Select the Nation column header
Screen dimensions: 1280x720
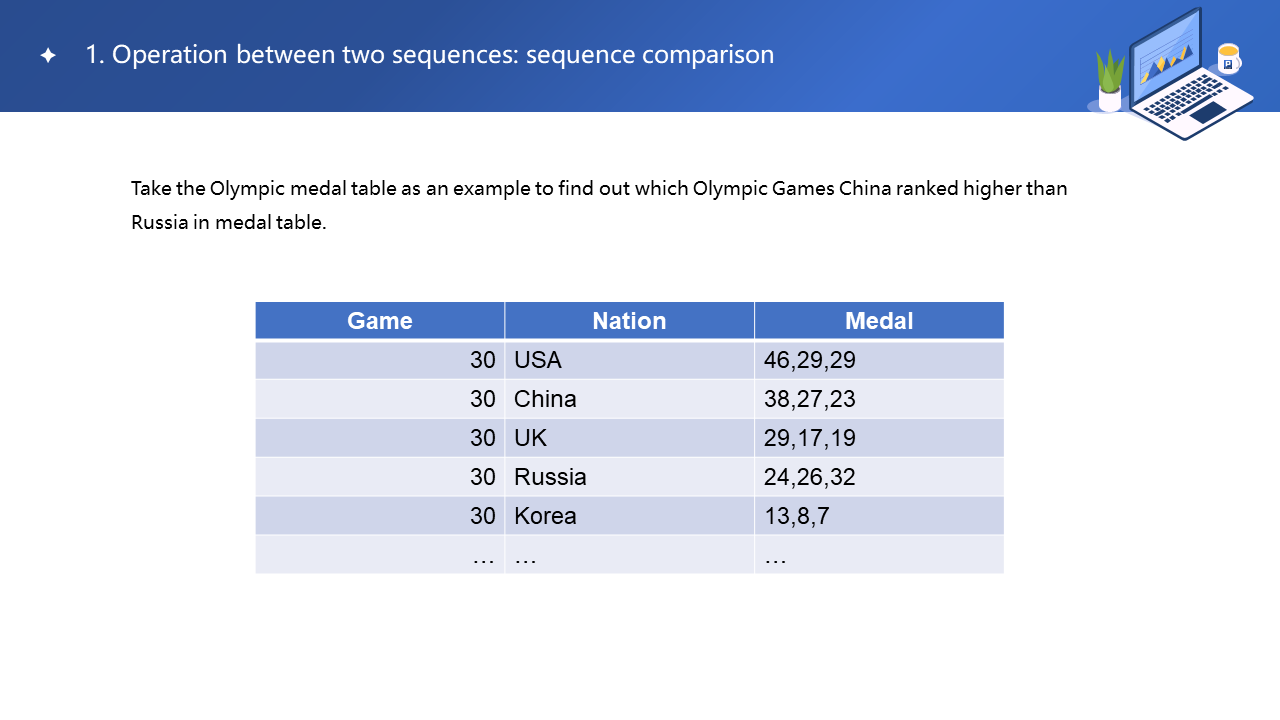pyautogui.click(x=629, y=321)
